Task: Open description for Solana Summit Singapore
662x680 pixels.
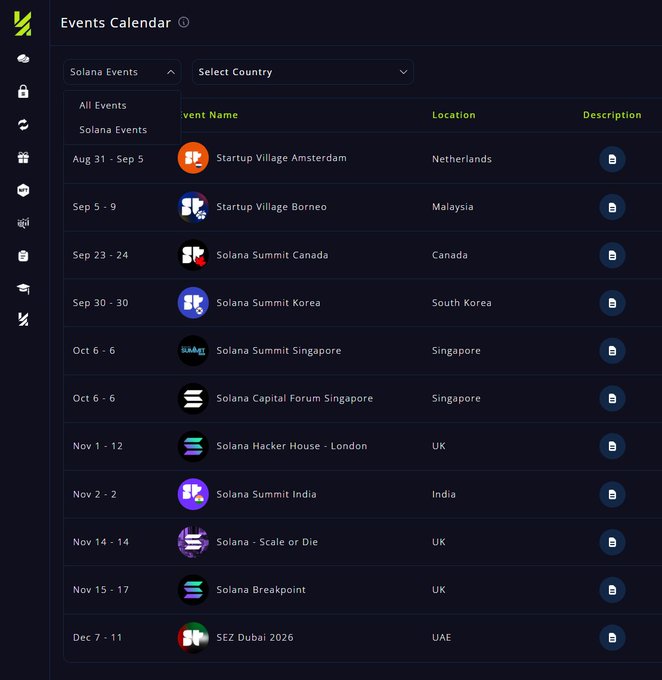Action: (x=612, y=350)
